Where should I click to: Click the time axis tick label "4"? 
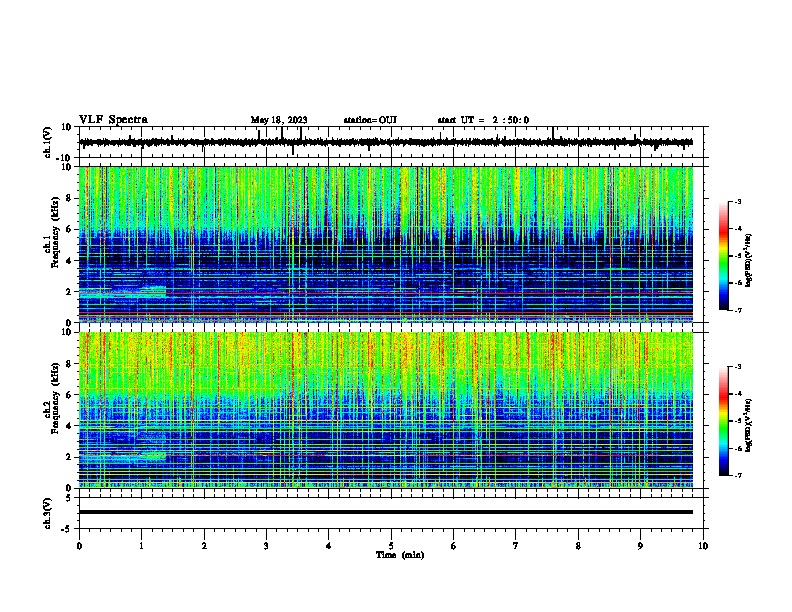click(329, 546)
